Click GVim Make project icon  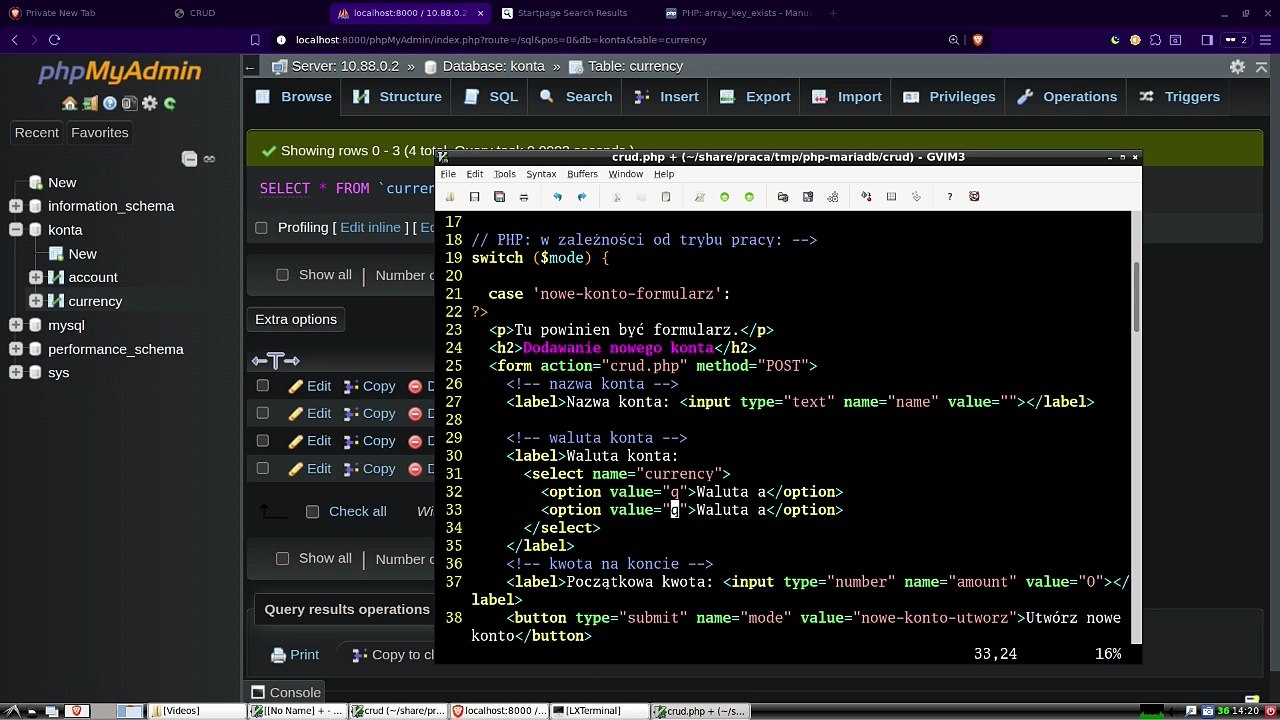pos(866,197)
